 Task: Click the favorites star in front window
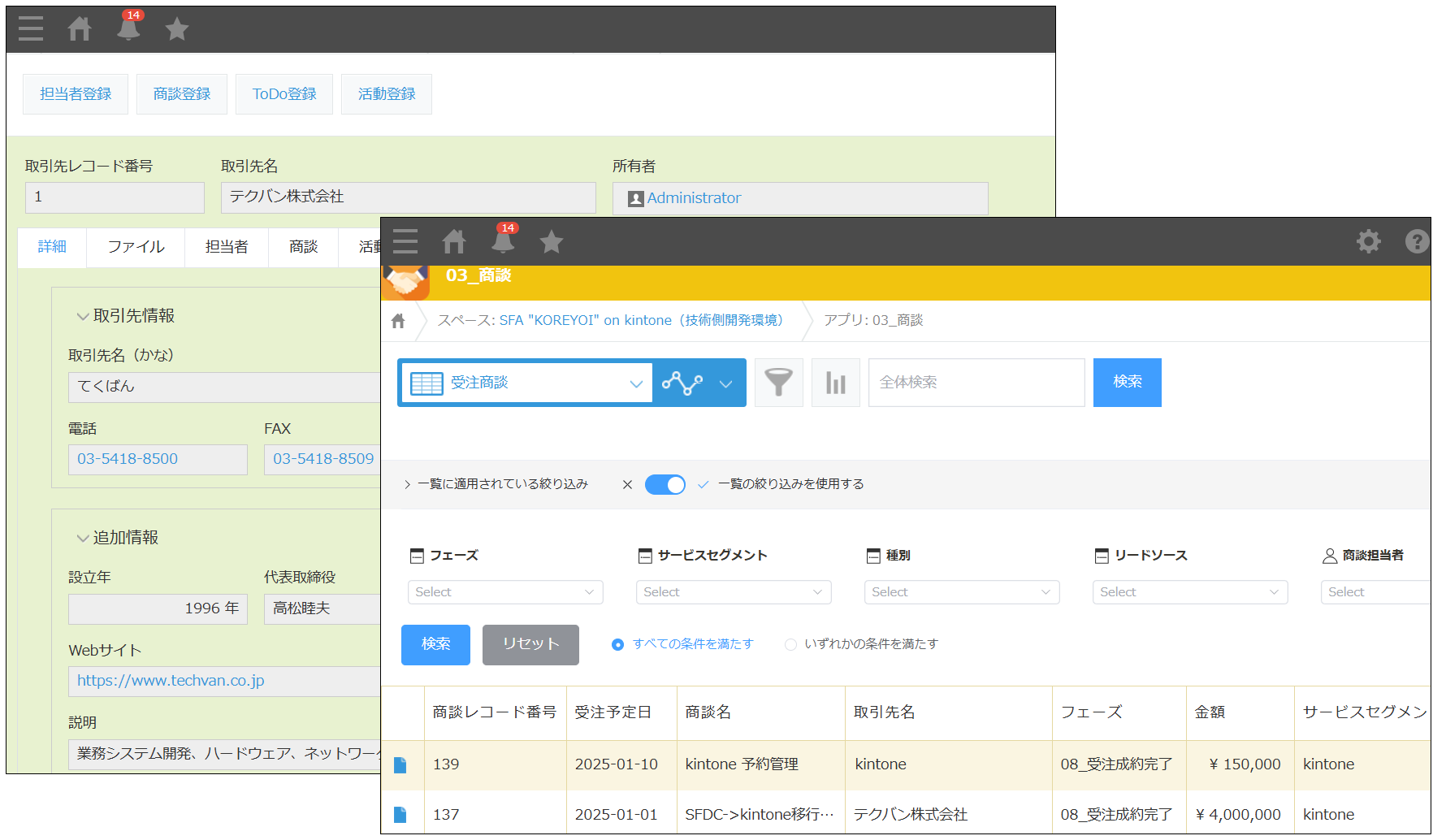pyautogui.click(x=551, y=241)
